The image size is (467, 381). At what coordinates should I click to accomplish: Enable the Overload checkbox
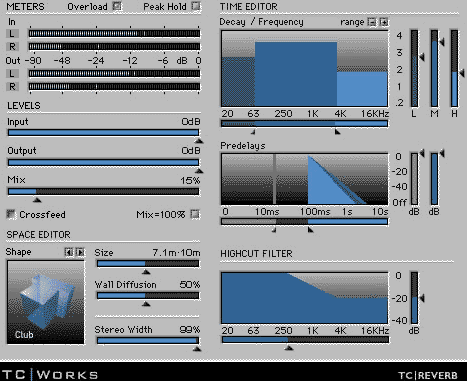click(117, 6)
